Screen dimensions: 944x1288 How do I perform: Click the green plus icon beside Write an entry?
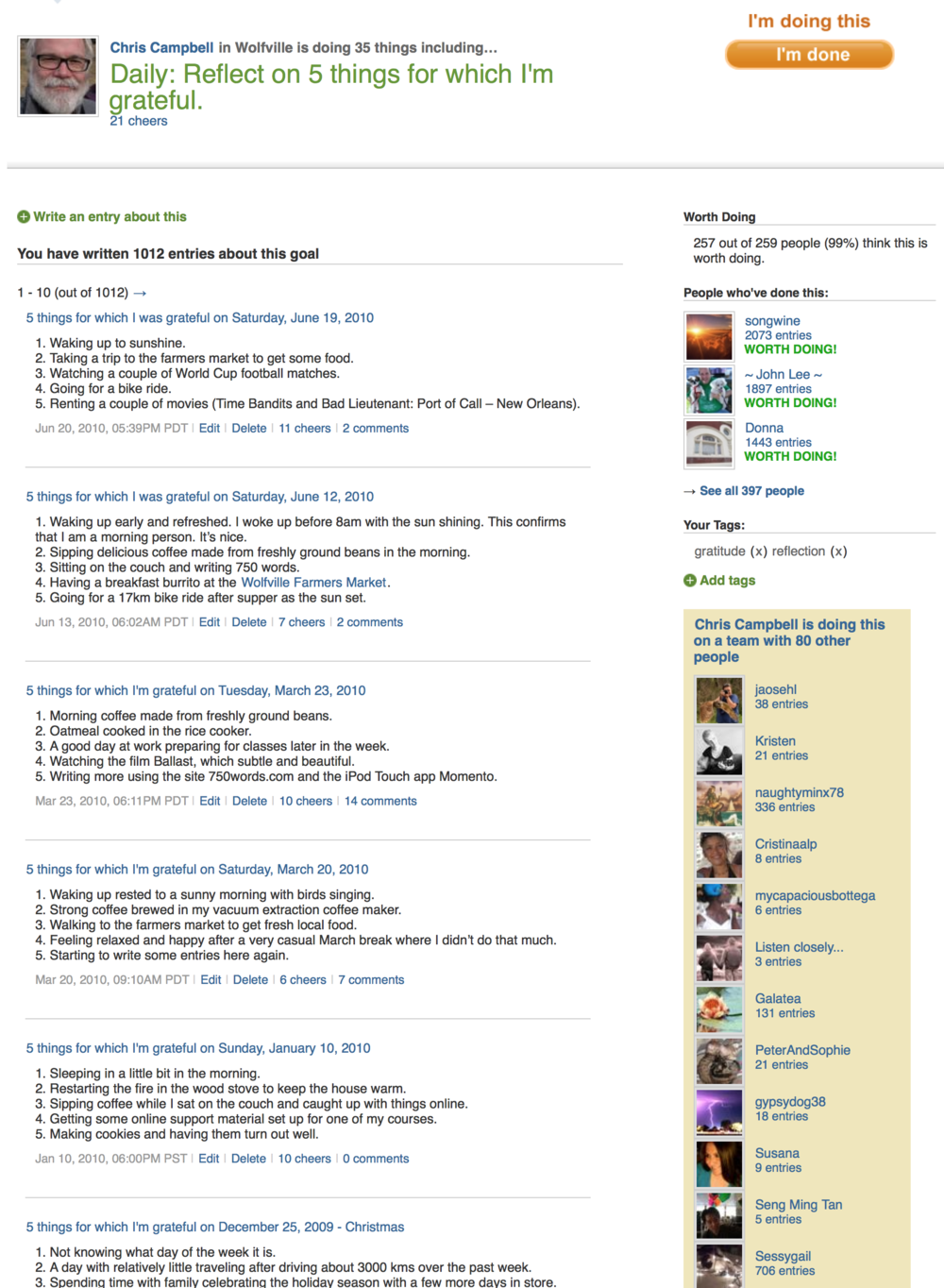coord(24,217)
